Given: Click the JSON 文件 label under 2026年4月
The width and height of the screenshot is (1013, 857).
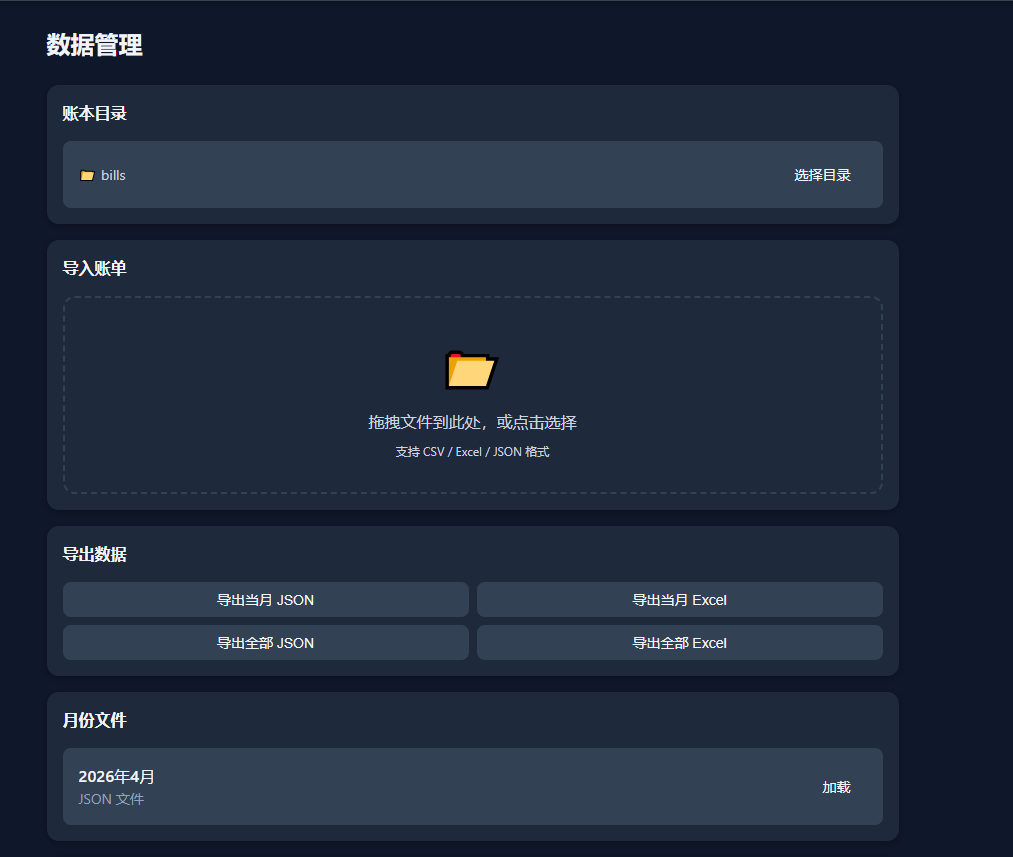Looking at the screenshot, I should (x=111, y=799).
